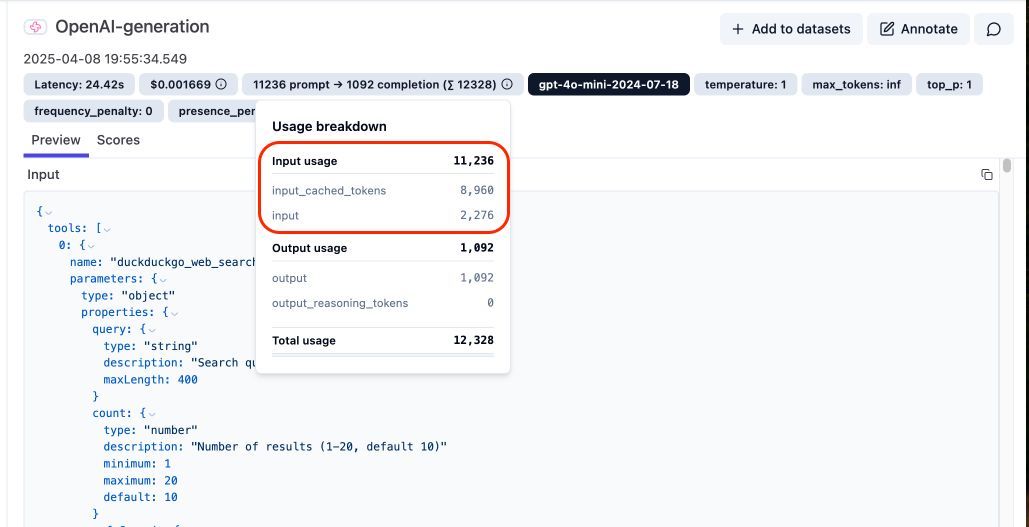Collapse the count object chevron
The width and height of the screenshot is (1029, 527).
click(152, 413)
